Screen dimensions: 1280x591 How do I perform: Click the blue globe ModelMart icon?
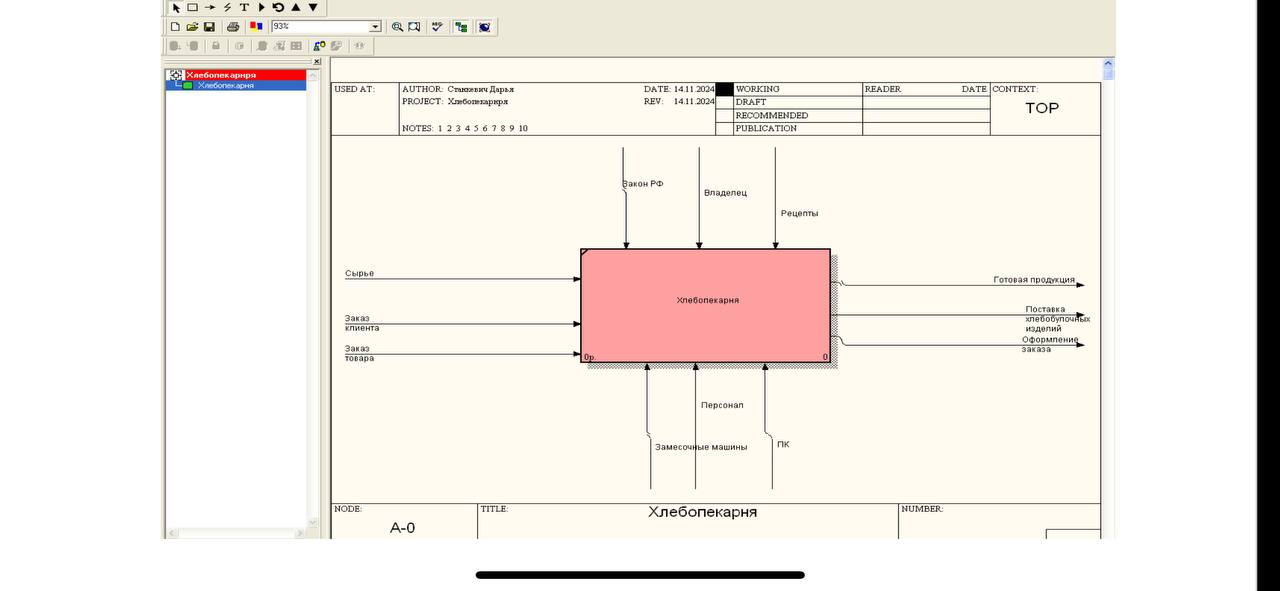[484, 27]
